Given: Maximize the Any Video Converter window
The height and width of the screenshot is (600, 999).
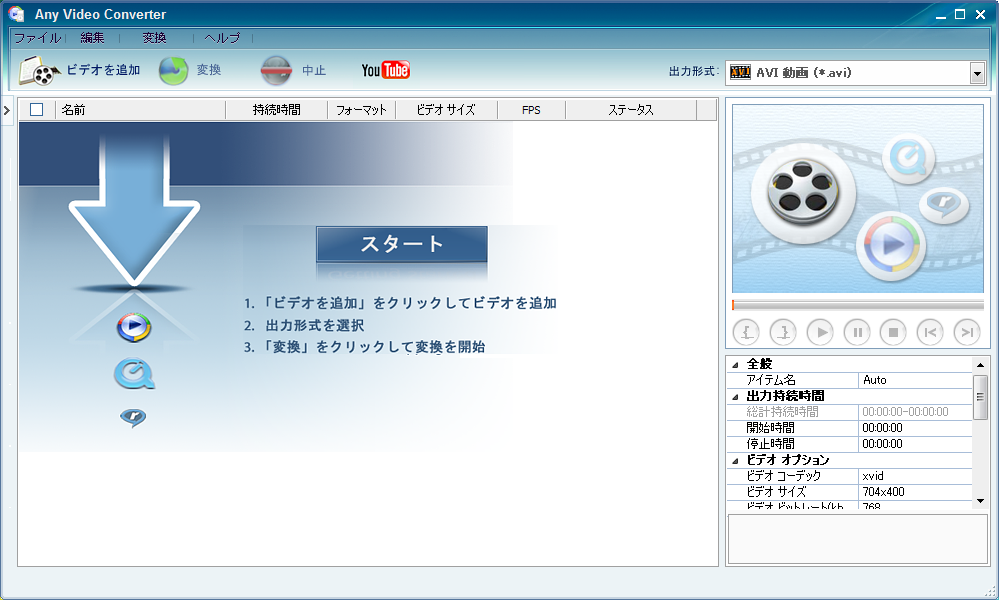Looking at the screenshot, I should coord(960,14).
